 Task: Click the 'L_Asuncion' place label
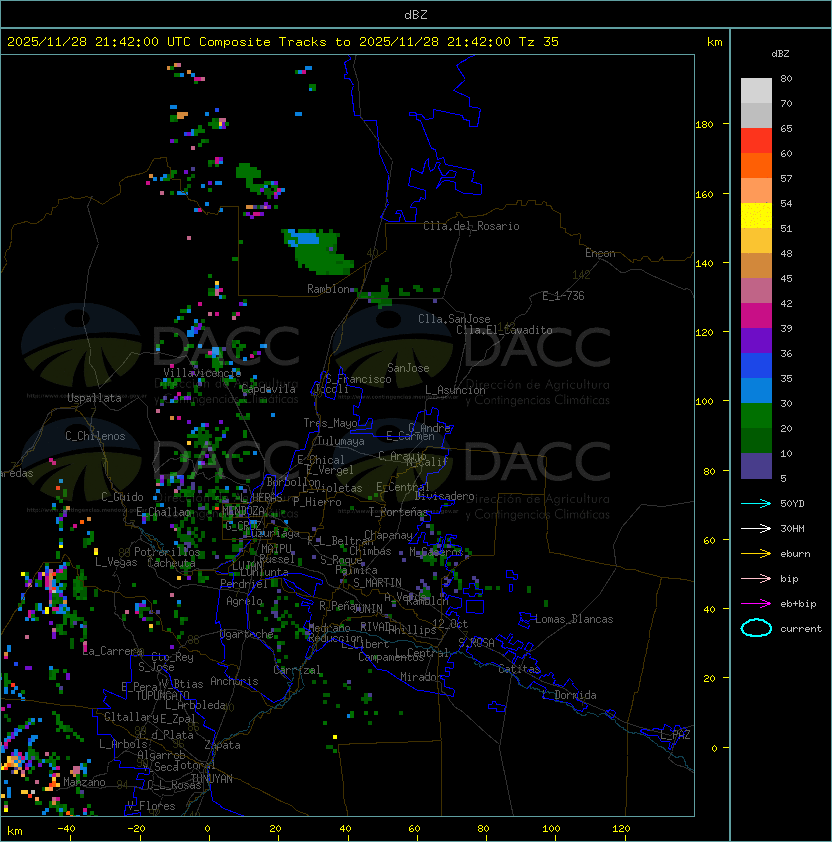pyautogui.click(x=455, y=390)
